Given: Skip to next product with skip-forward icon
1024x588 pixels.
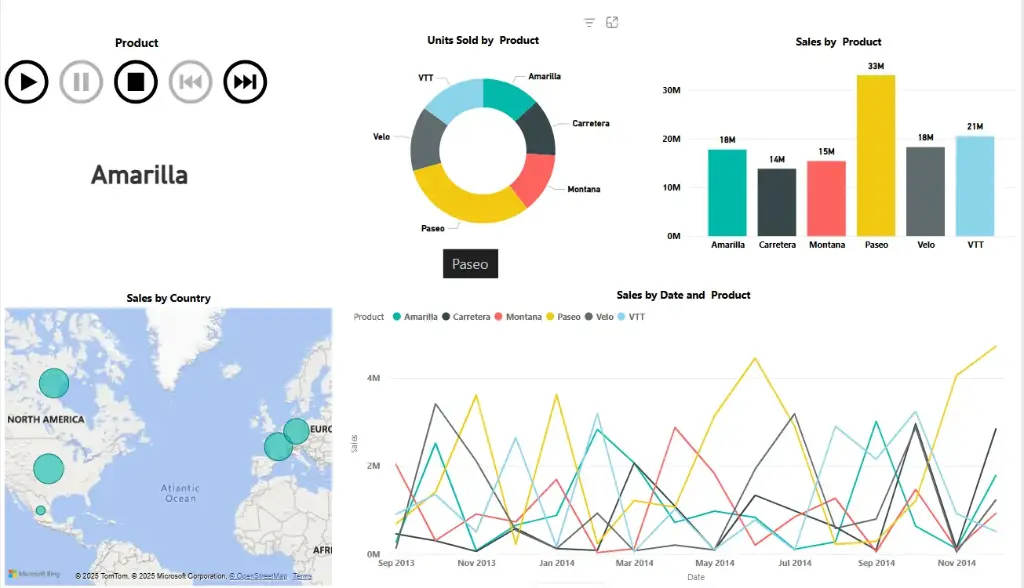Looking at the screenshot, I should click(245, 82).
